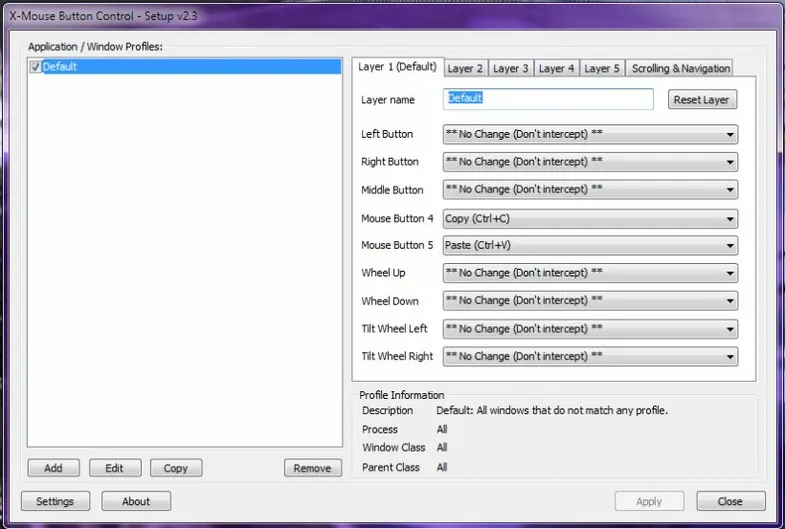Open the Wheel Down action dropdown
This screenshot has height=529, width=785.
pyautogui.click(x=590, y=301)
